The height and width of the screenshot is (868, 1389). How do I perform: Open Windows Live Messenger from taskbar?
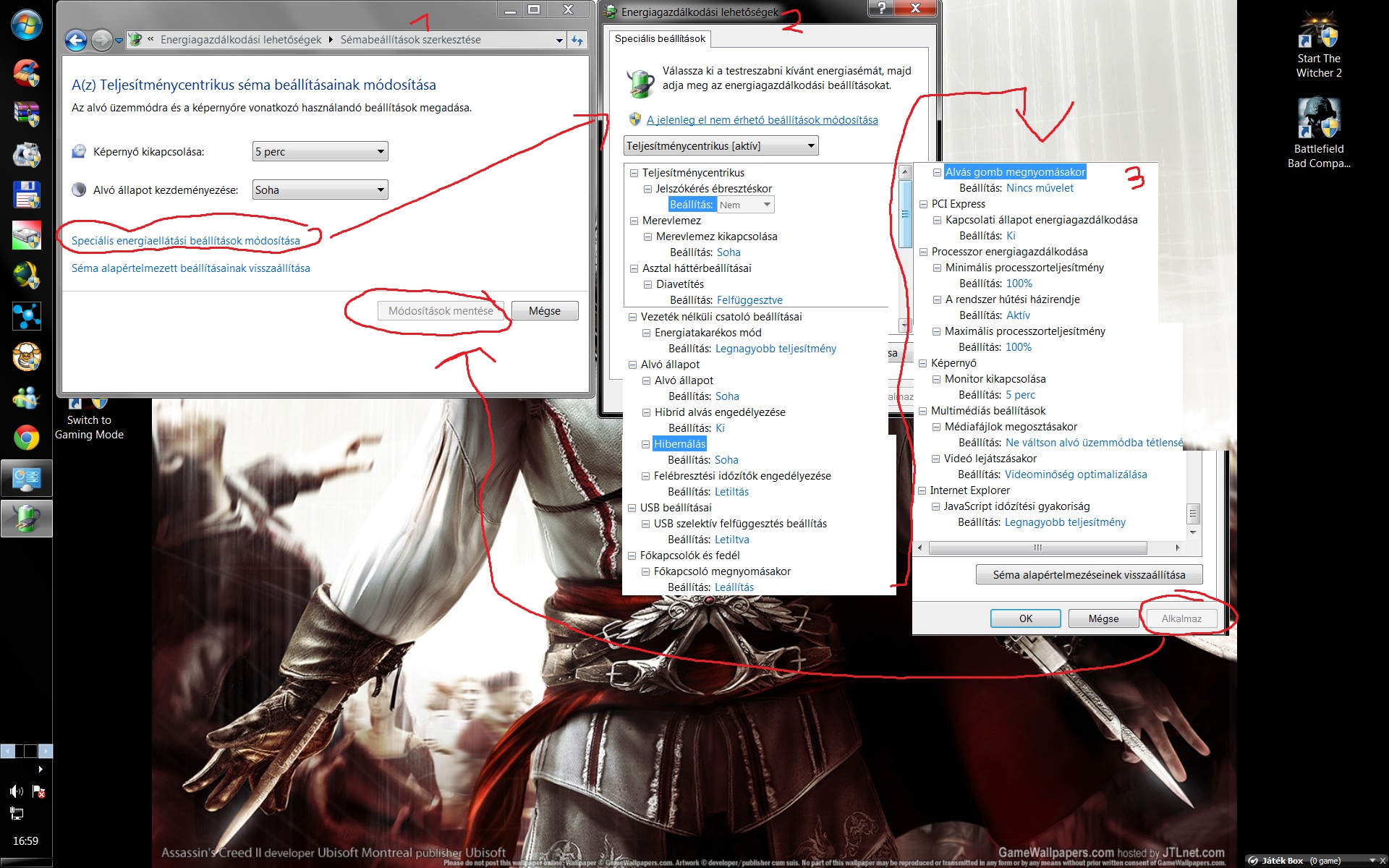27,397
